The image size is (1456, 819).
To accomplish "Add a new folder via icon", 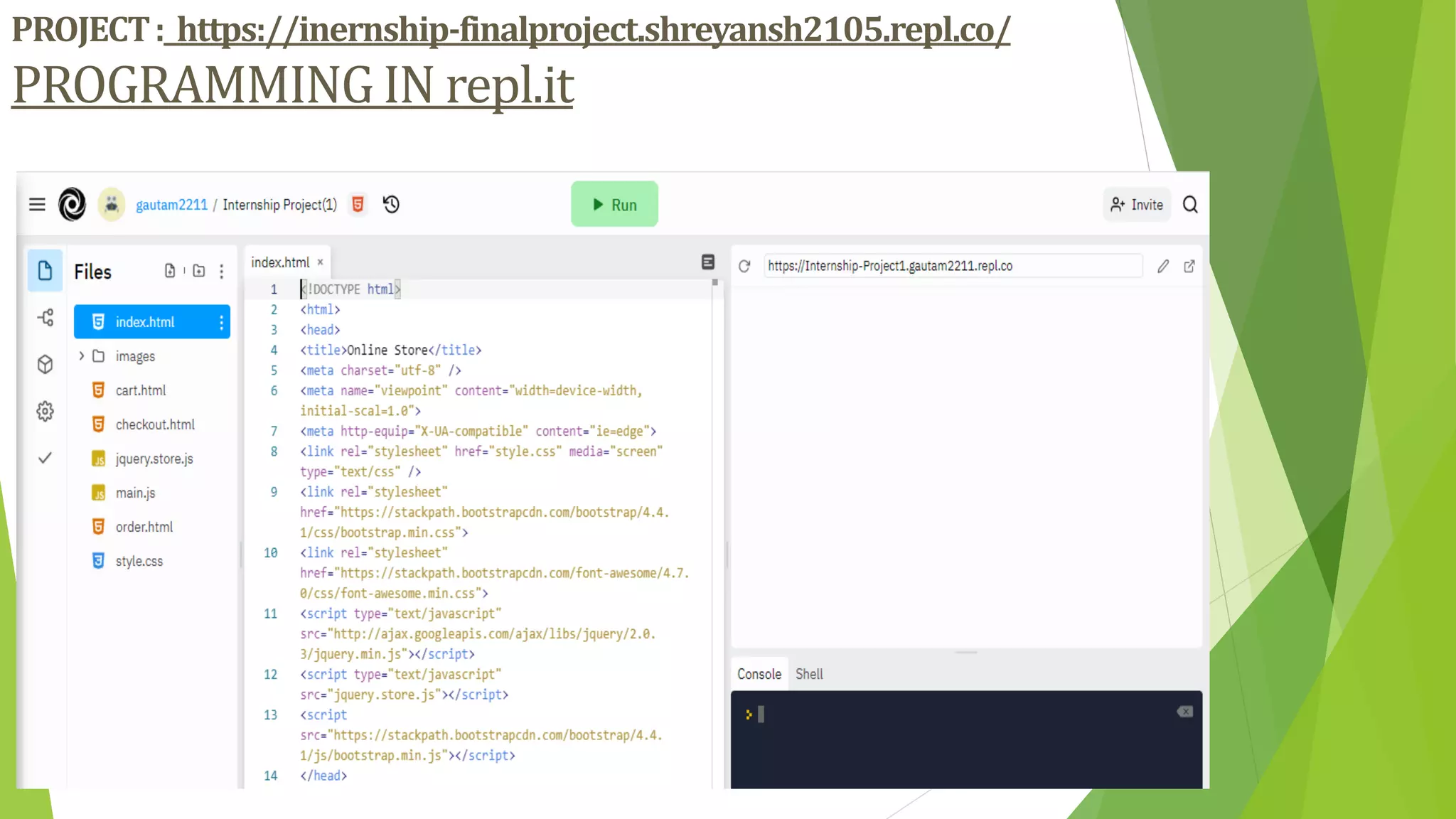I will [199, 271].
